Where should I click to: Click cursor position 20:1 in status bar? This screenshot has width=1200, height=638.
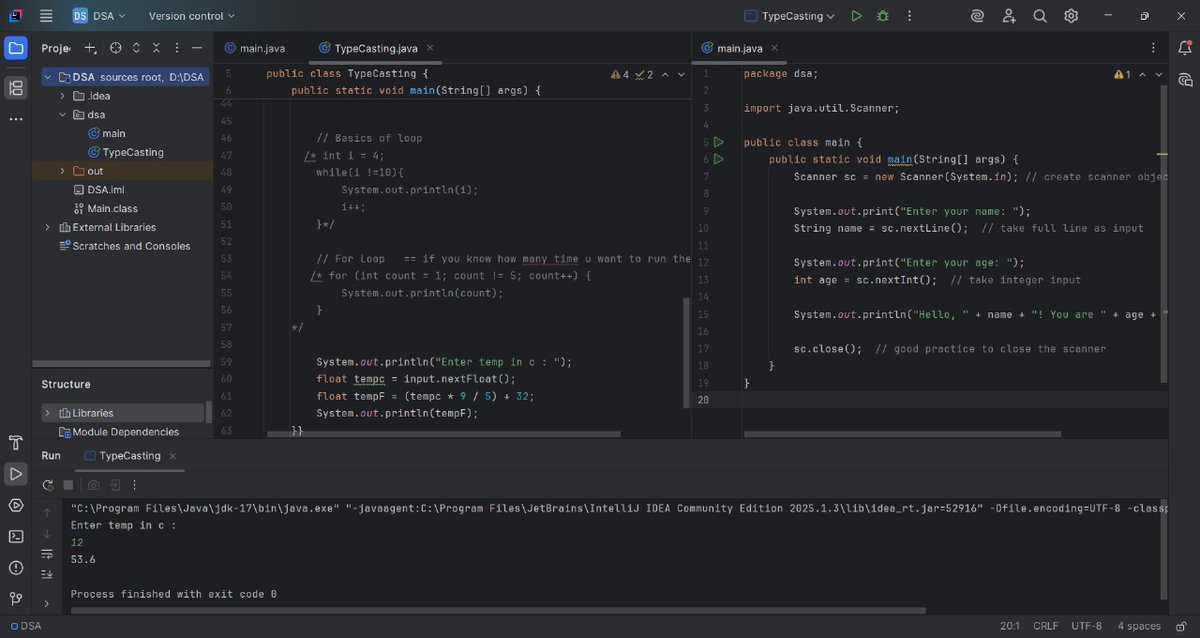1010,626
